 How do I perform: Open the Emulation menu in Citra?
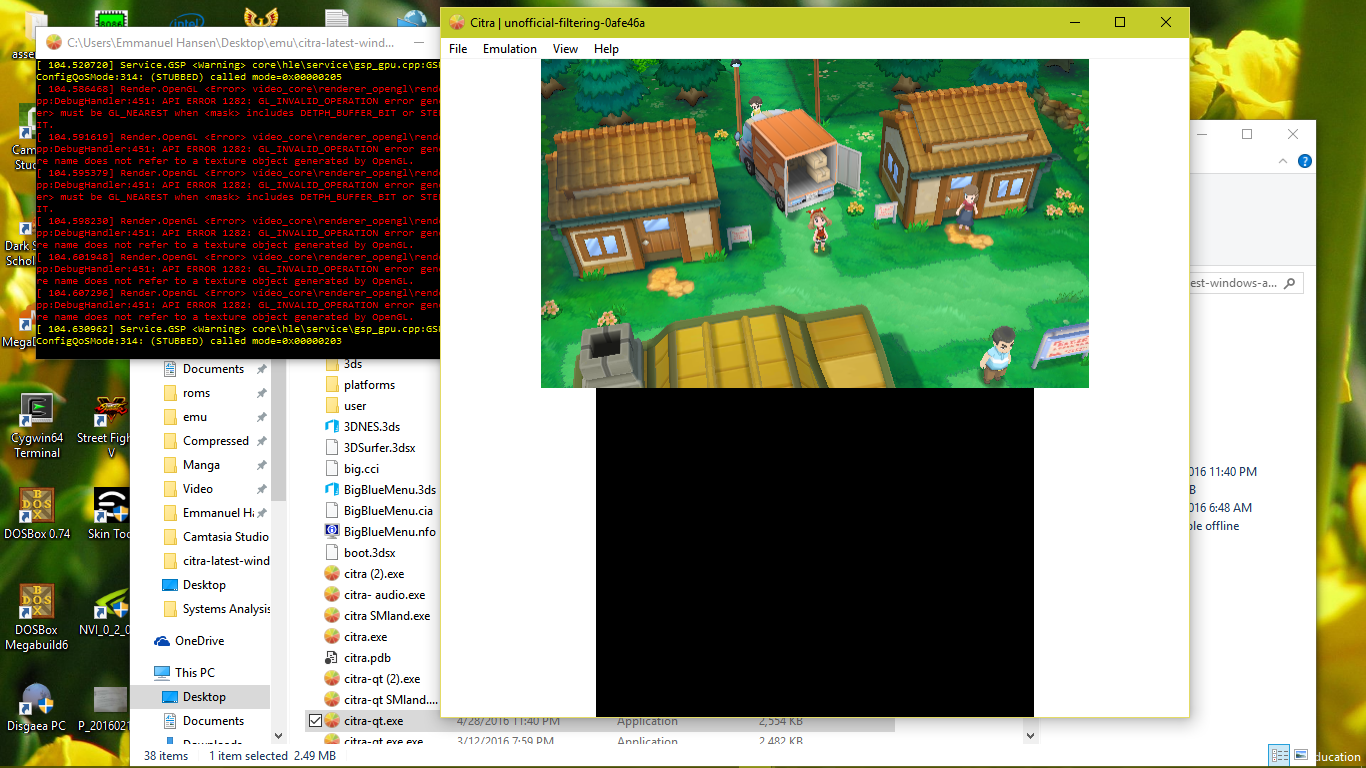pyautogui.click(x=510, y=49)
